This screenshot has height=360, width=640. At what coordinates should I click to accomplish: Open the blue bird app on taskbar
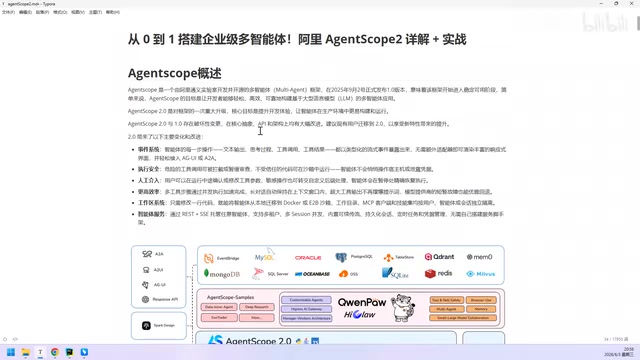click(84, 352)
